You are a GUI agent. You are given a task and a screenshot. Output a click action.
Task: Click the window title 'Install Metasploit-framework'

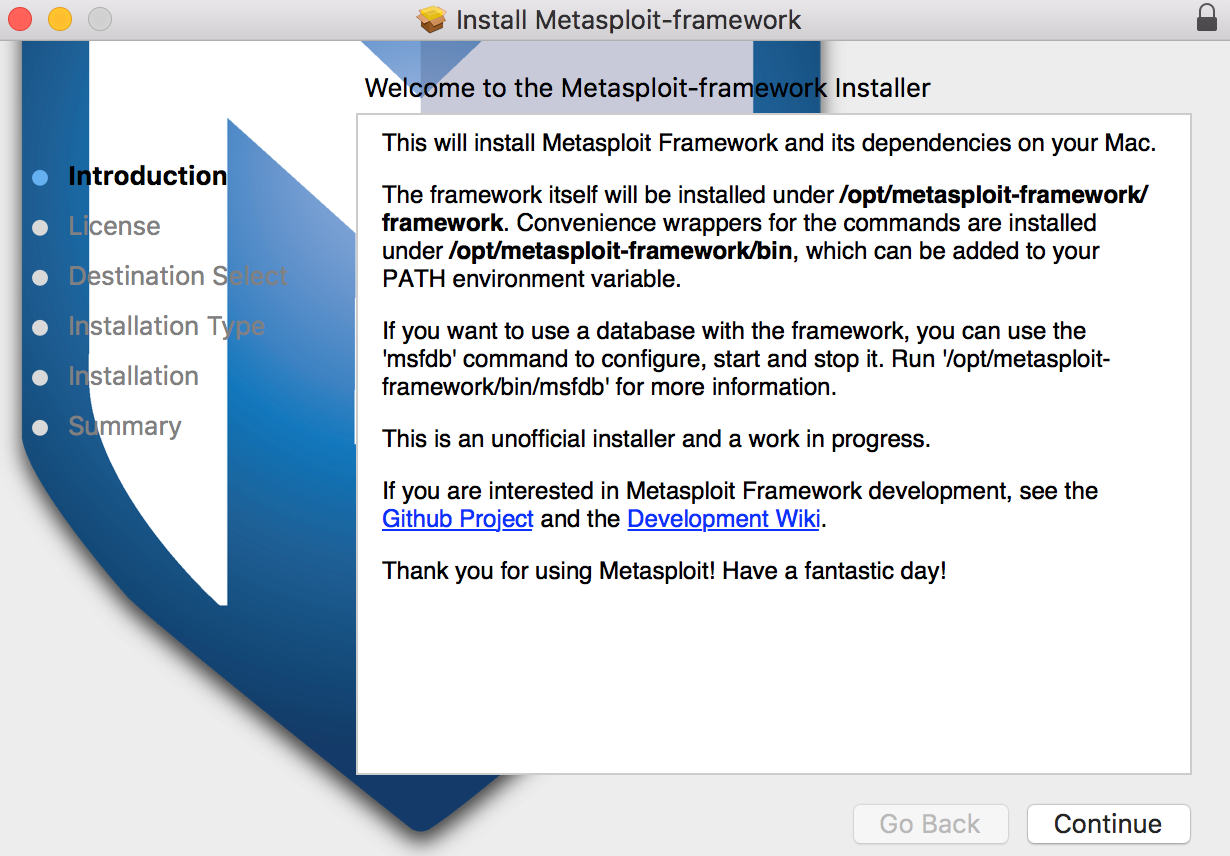point(629,19)
